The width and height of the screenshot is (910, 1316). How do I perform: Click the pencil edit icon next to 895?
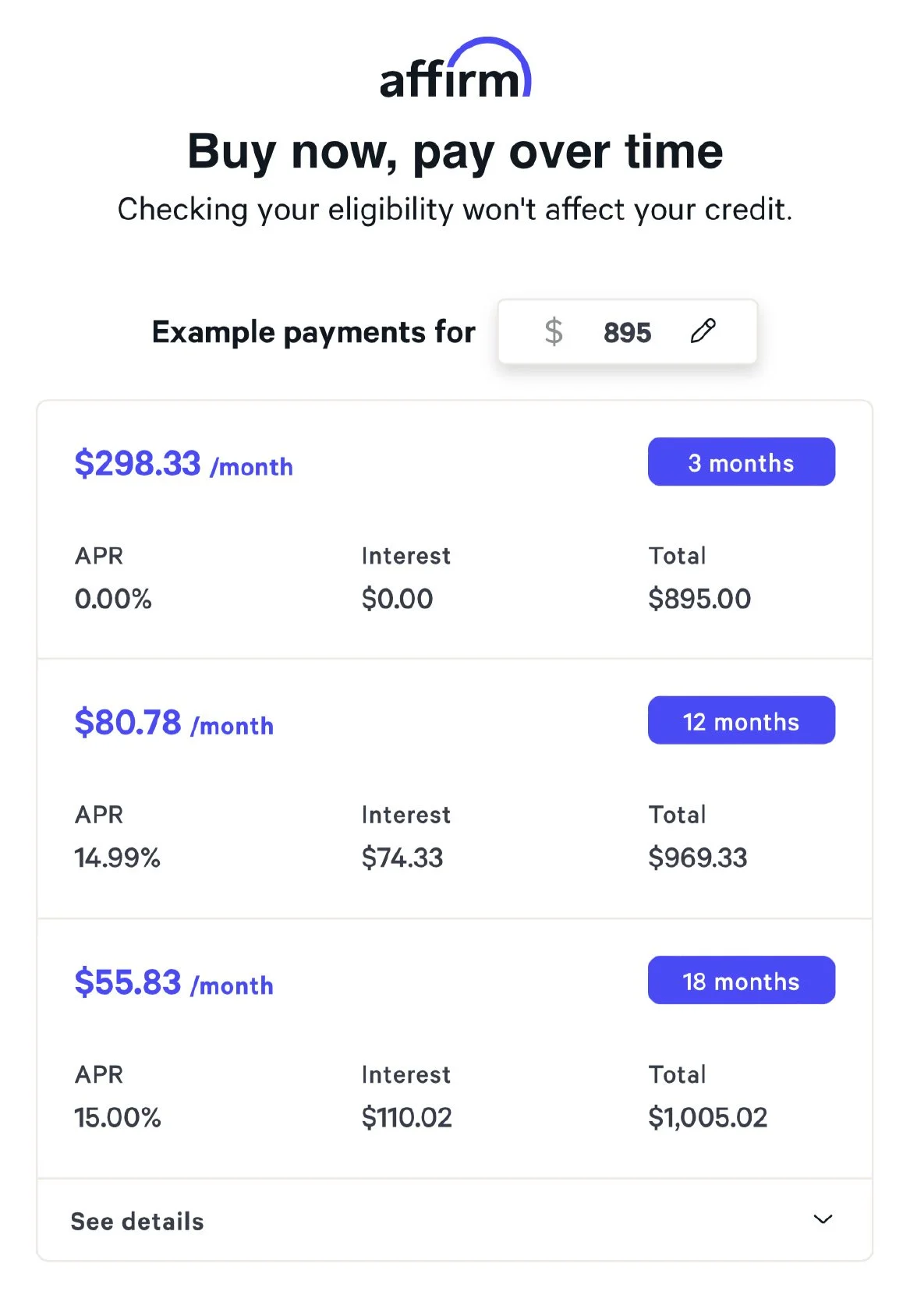pos(703,331)
